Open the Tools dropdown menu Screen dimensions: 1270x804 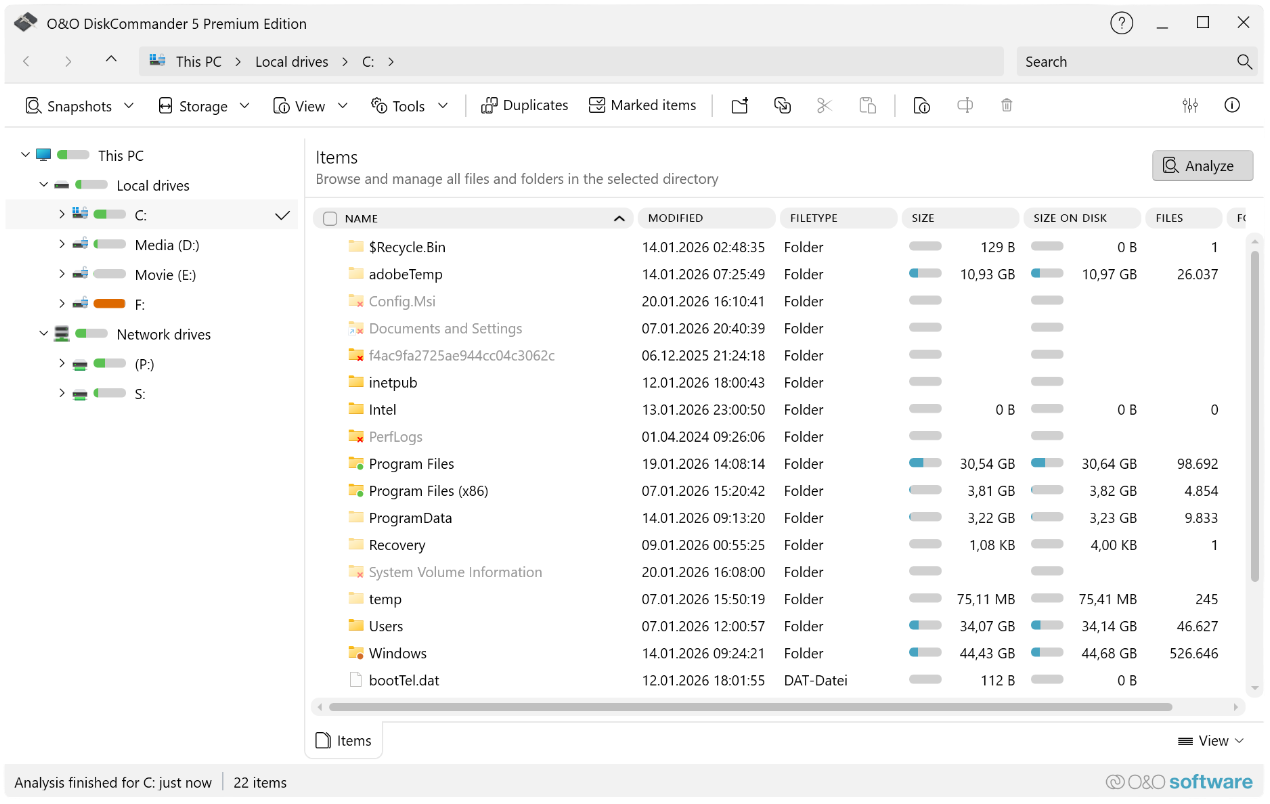coord(409,106)
